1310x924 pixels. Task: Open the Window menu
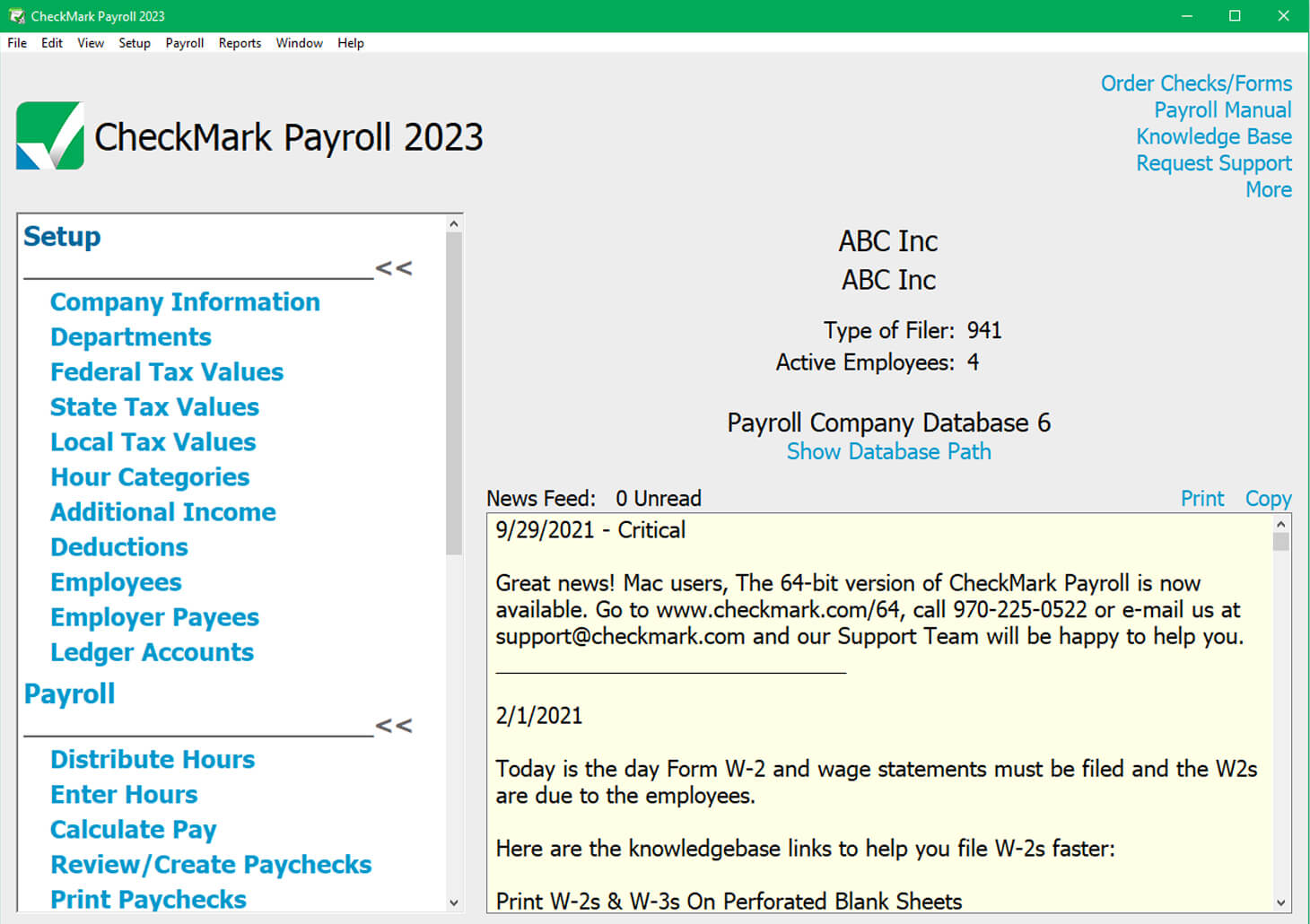point(299,43)
